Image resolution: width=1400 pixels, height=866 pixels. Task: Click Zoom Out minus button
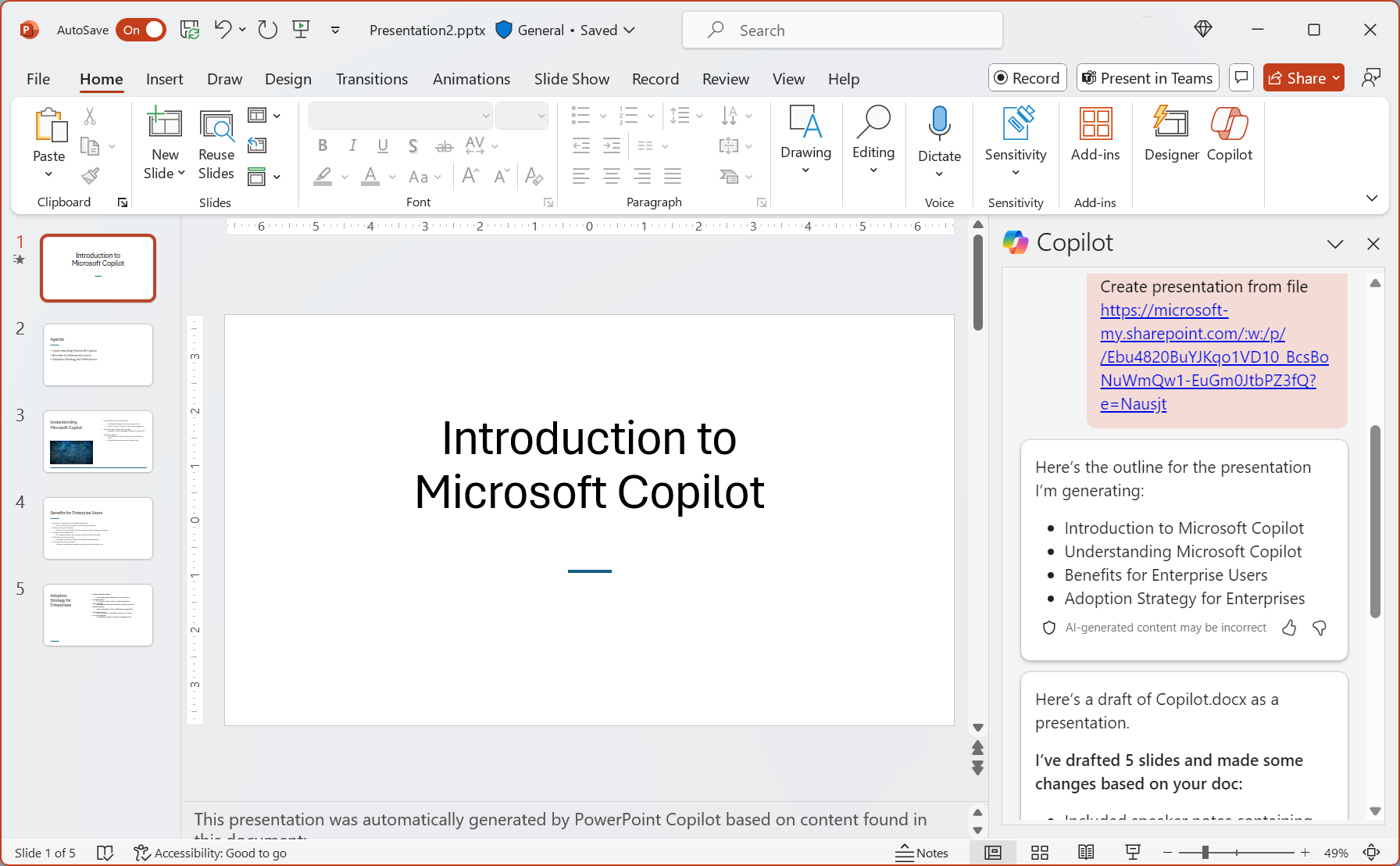[1168, 853]
